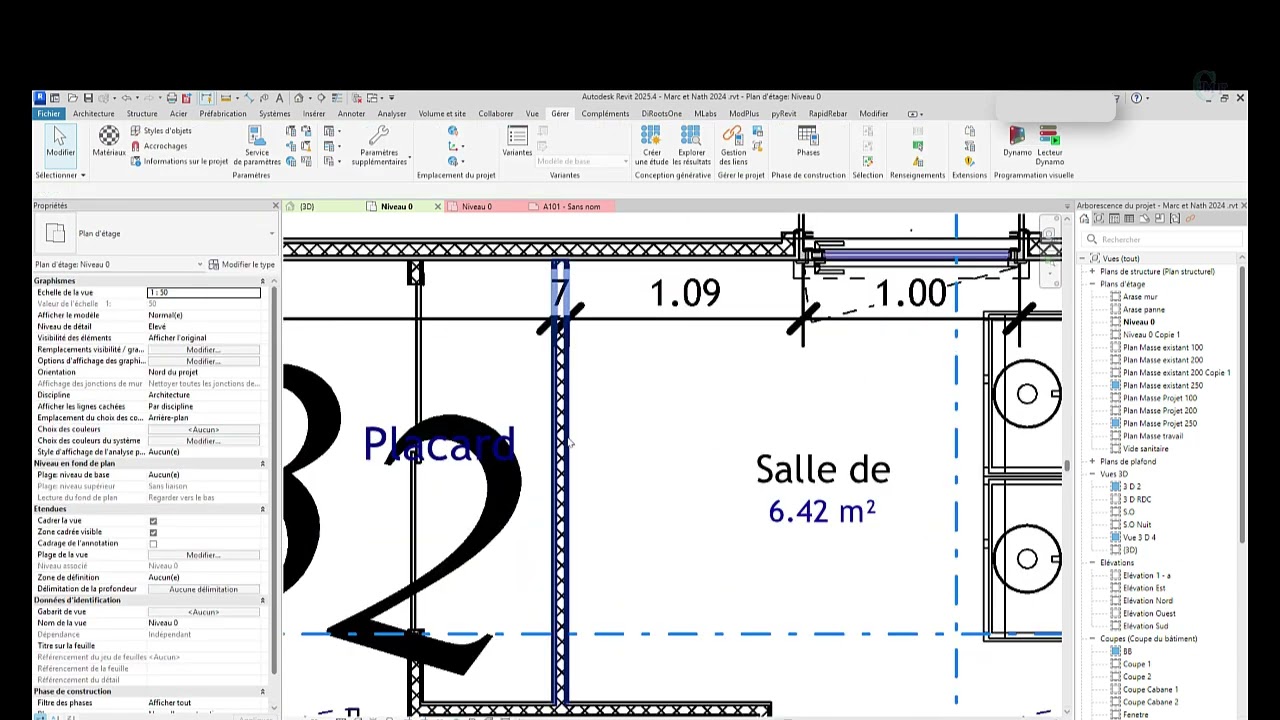Open the Matériaux dialog

point(109,141)
